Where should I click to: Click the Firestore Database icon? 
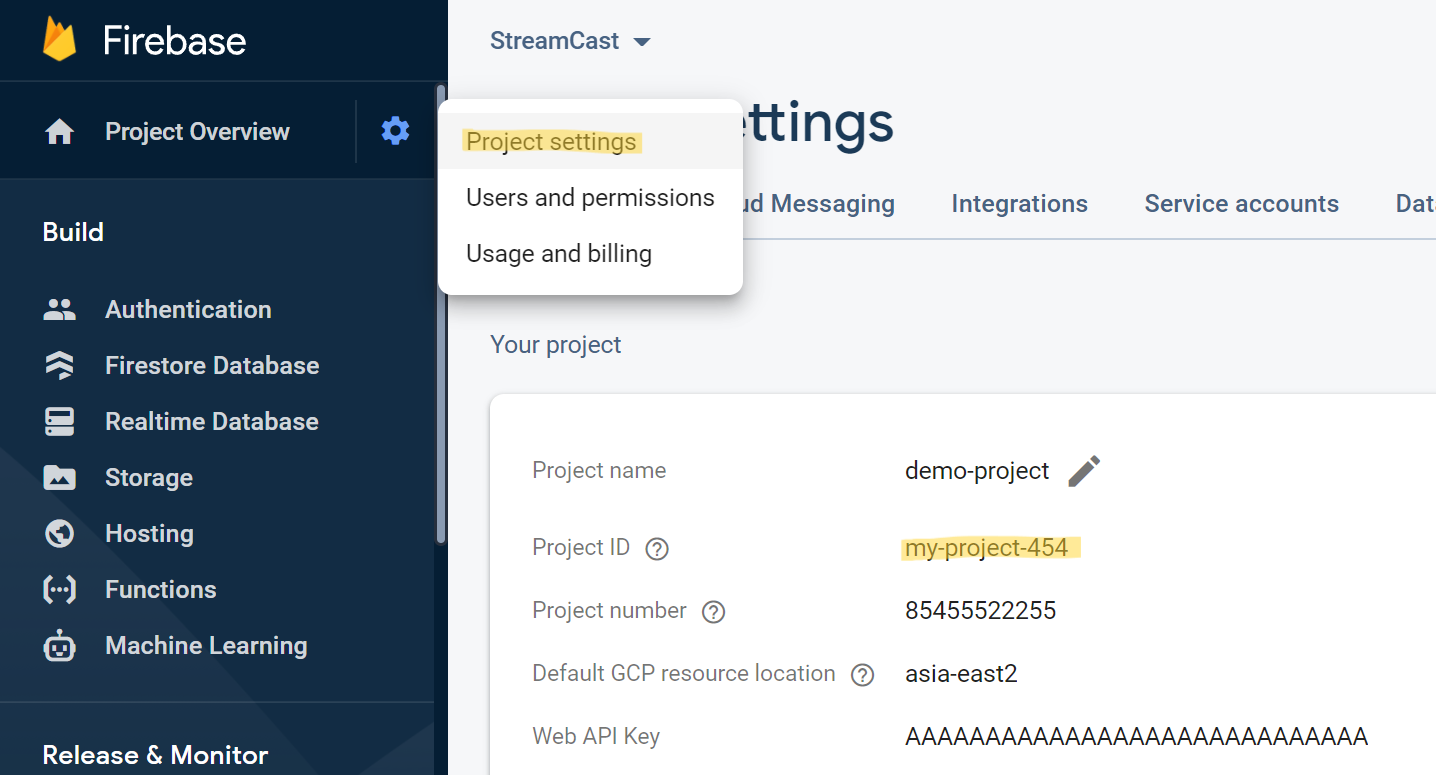tap(60, 366)
